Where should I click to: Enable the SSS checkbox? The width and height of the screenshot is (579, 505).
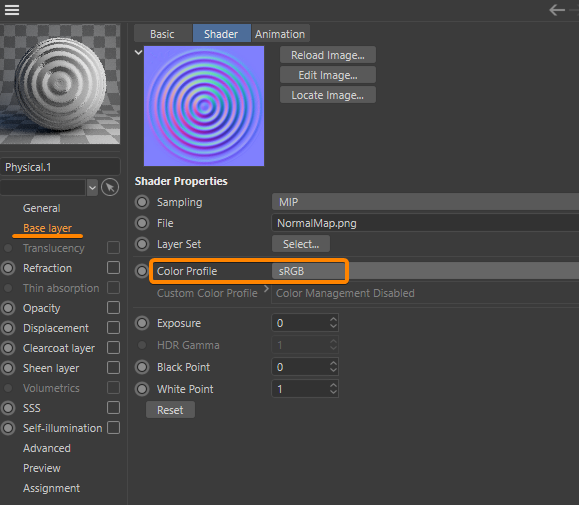pyautogui.click(x=113, y=408)
